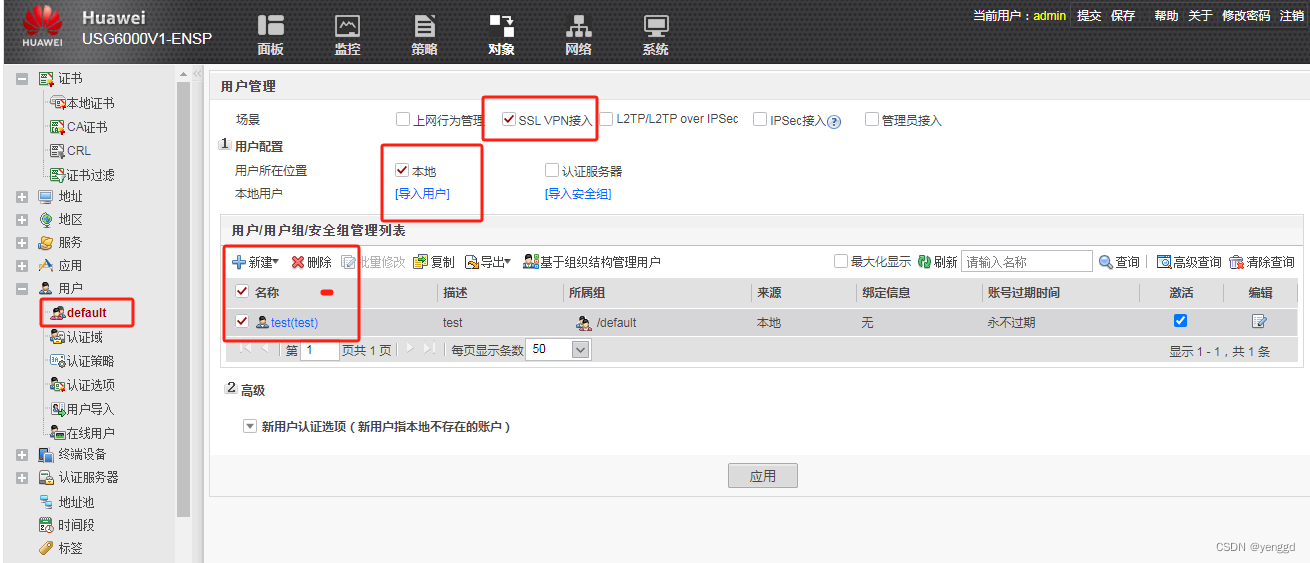Click the 刷新 refresh button
This screenshot has width=1310, height=563.
pos(938,262)
